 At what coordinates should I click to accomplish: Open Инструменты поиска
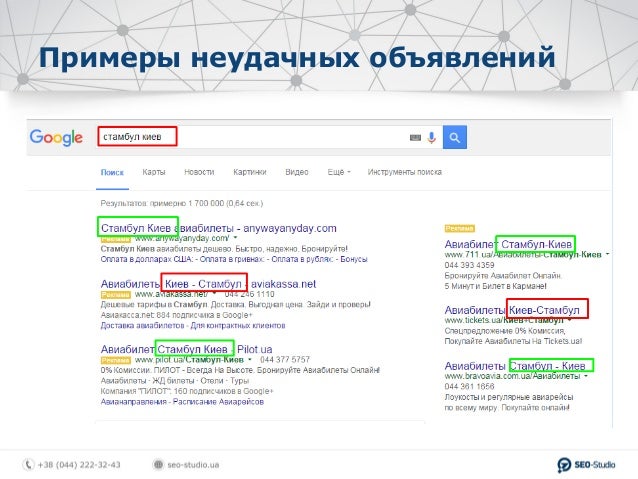pyautogui.click(x=404, y=172)
